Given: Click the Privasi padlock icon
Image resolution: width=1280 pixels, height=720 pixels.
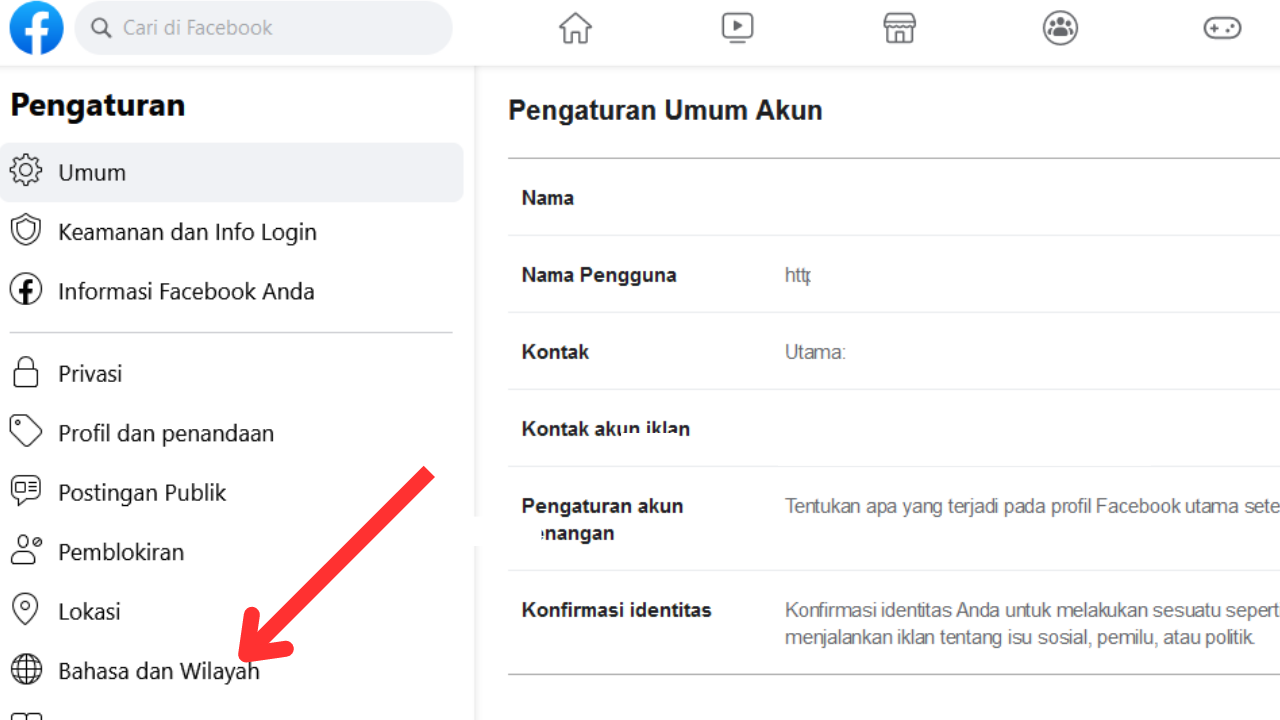Looking at the screenshot, I should click(x=26, y=372).
